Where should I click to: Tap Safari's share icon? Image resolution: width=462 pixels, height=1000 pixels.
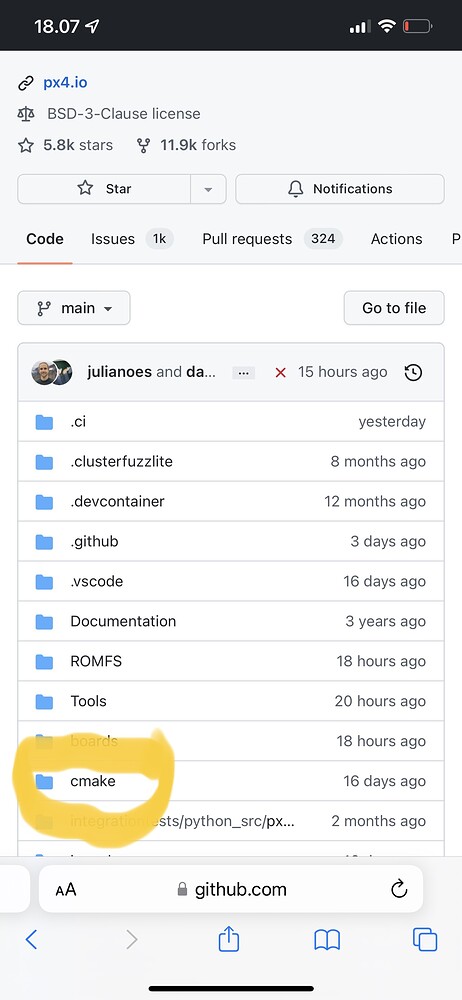click(228, 939)
